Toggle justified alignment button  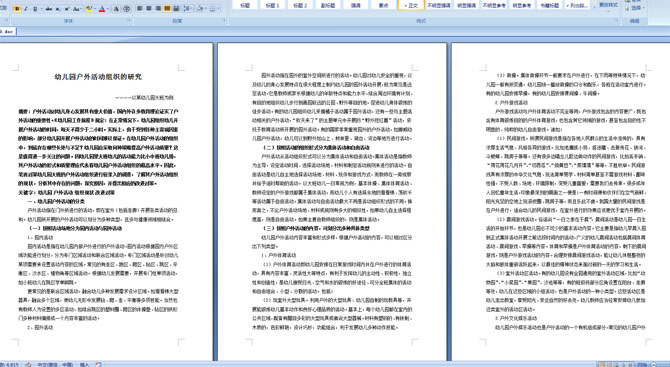[167, 8]
